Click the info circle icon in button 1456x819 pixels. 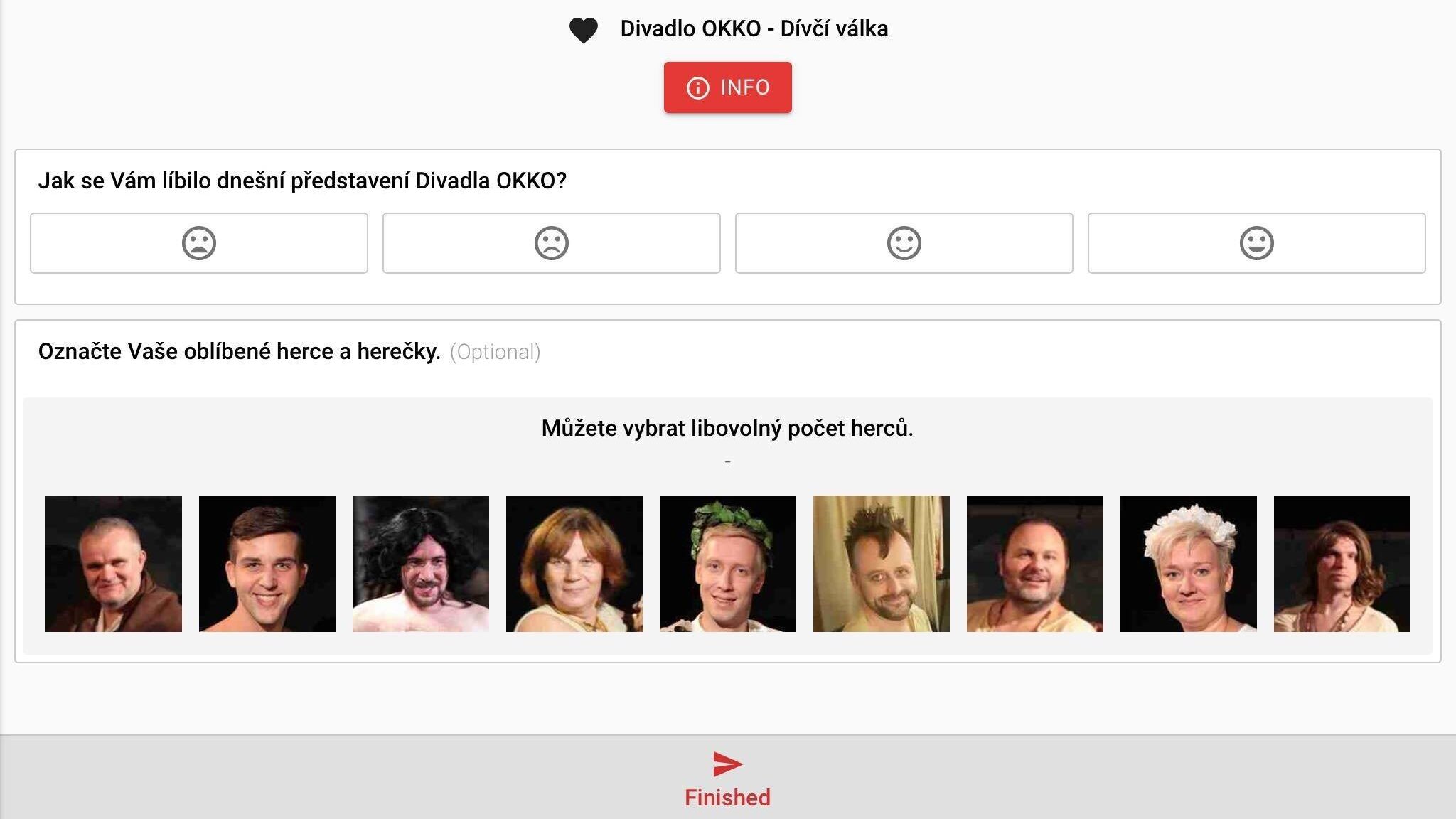coord(697,88)
